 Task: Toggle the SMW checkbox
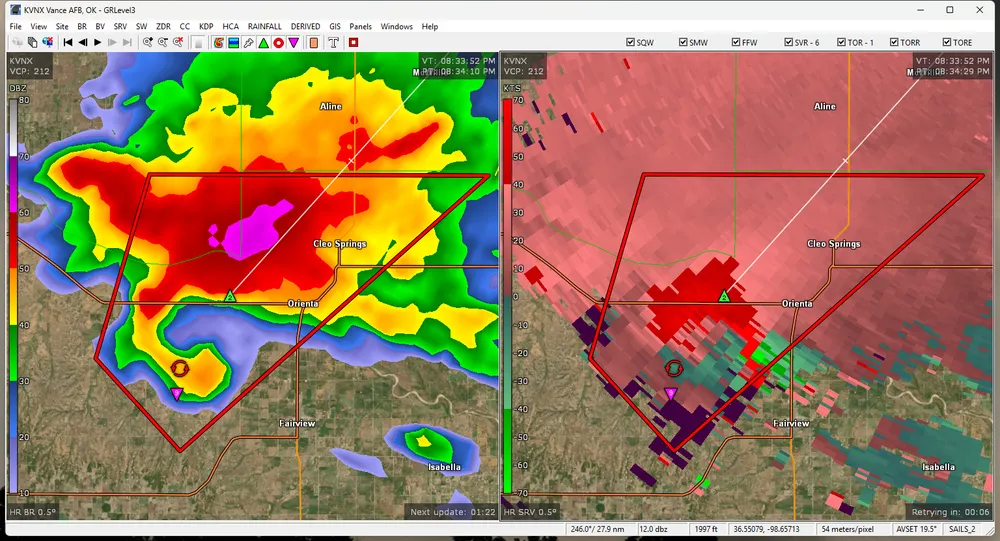(x=684, y=43)
